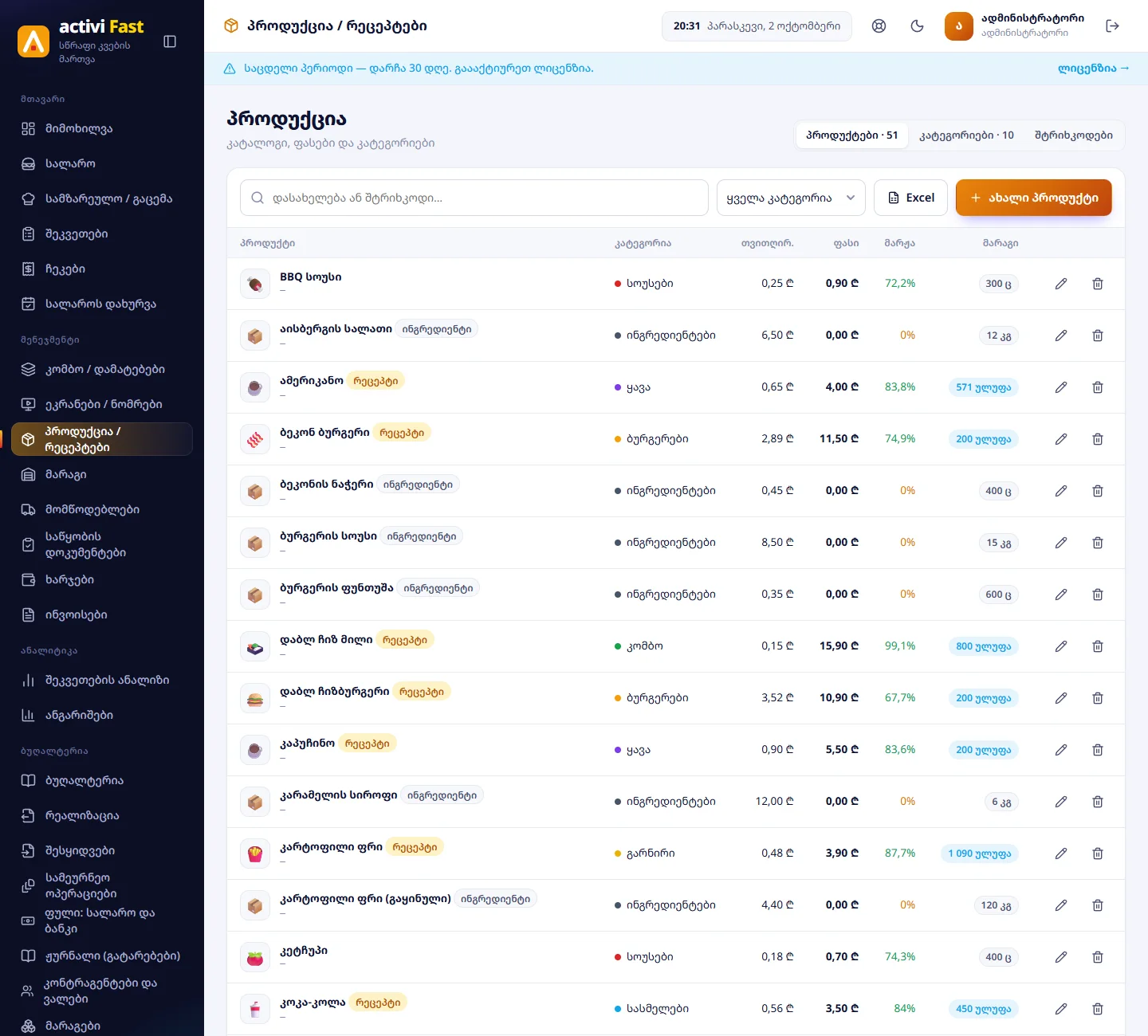The height and width of the screenshot is (1036, 1148).
Task: Switch to the კატეგორიები · 10 tab
Action: pyautogui.click(x=966, y=135)
